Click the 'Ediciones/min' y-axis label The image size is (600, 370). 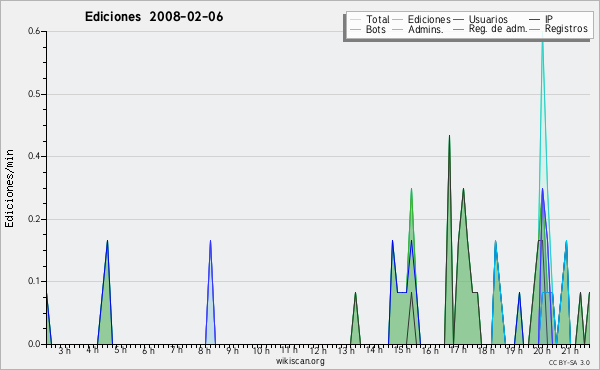pyautogui.click(x=9, y=188)
